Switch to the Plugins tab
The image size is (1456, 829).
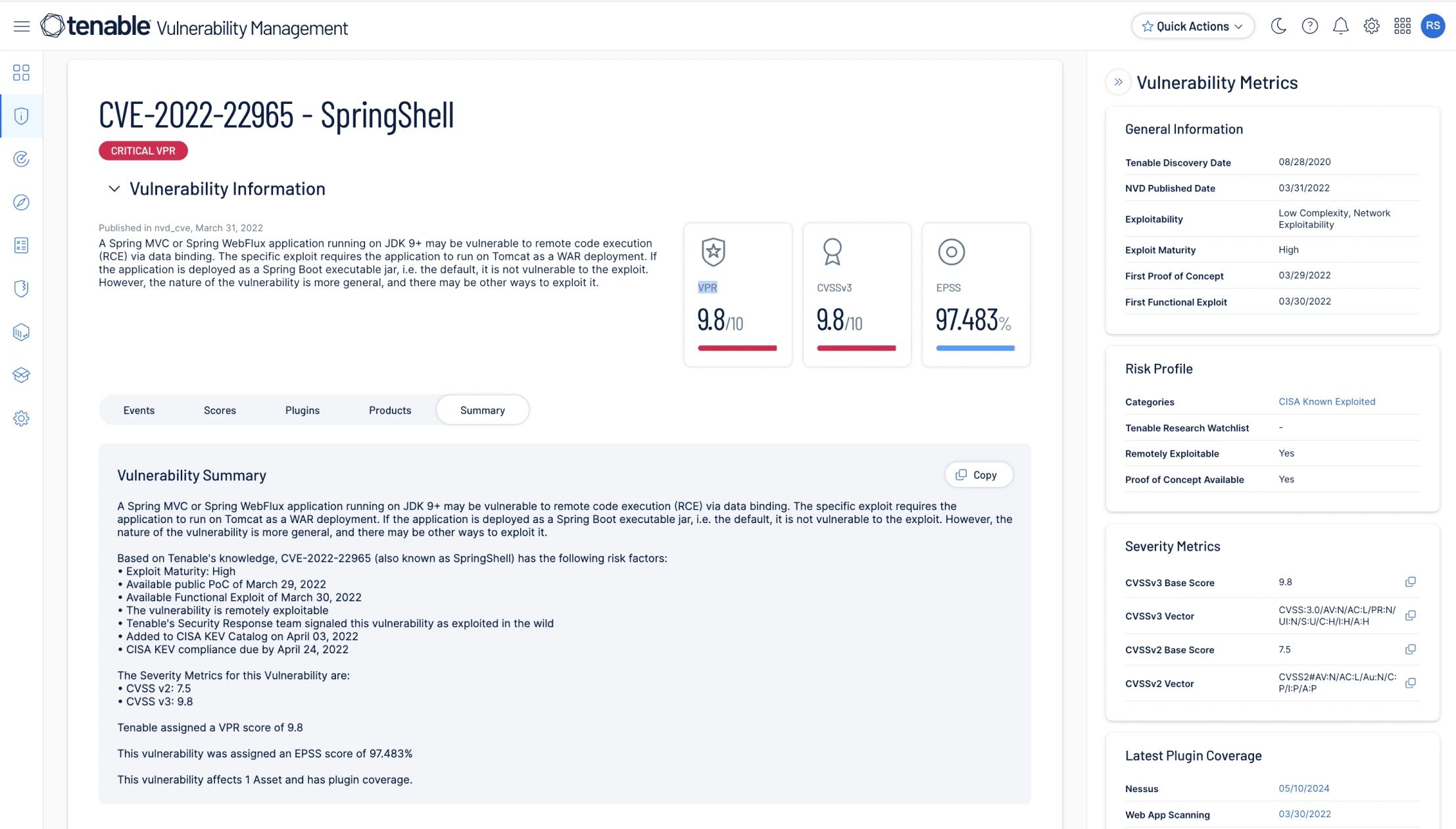(303, 410)
